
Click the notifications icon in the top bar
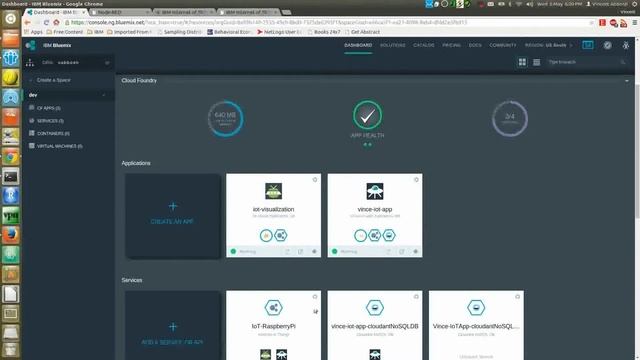[588, 45]
